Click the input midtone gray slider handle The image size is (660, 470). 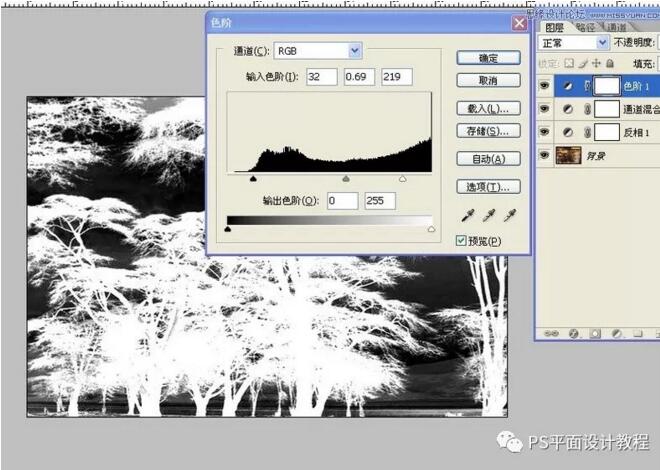click(346, 179)
